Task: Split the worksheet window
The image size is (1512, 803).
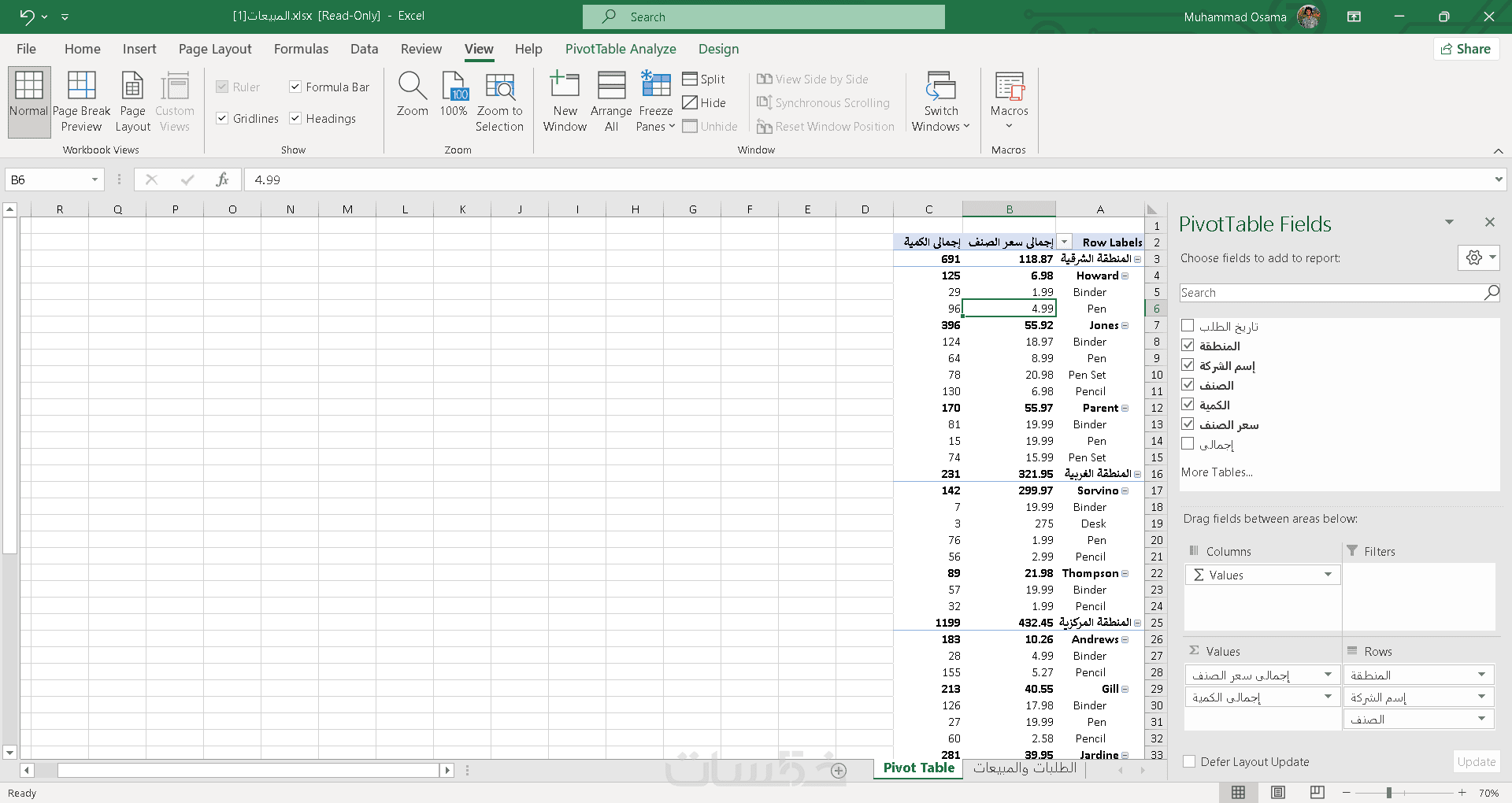Action: [704, 79]
